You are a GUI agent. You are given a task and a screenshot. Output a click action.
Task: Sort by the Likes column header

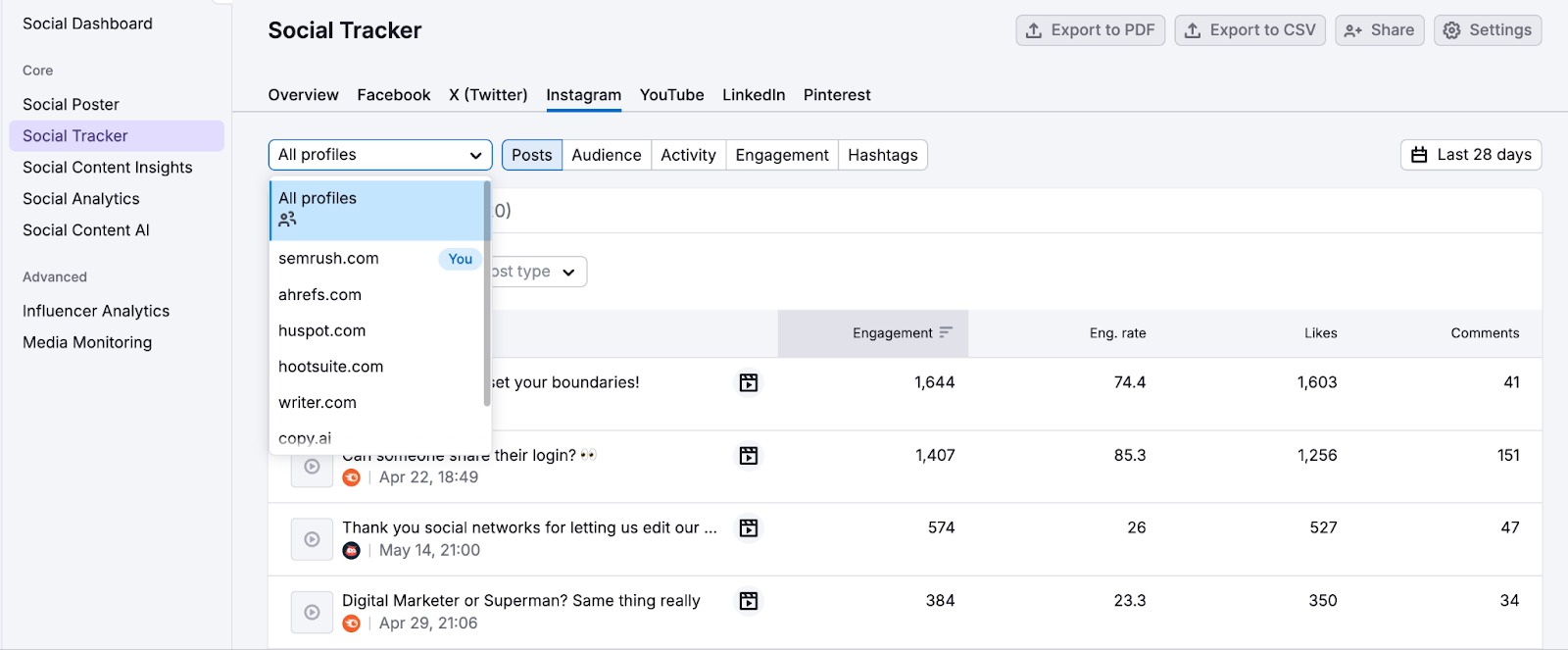(x=1320, y=333)
